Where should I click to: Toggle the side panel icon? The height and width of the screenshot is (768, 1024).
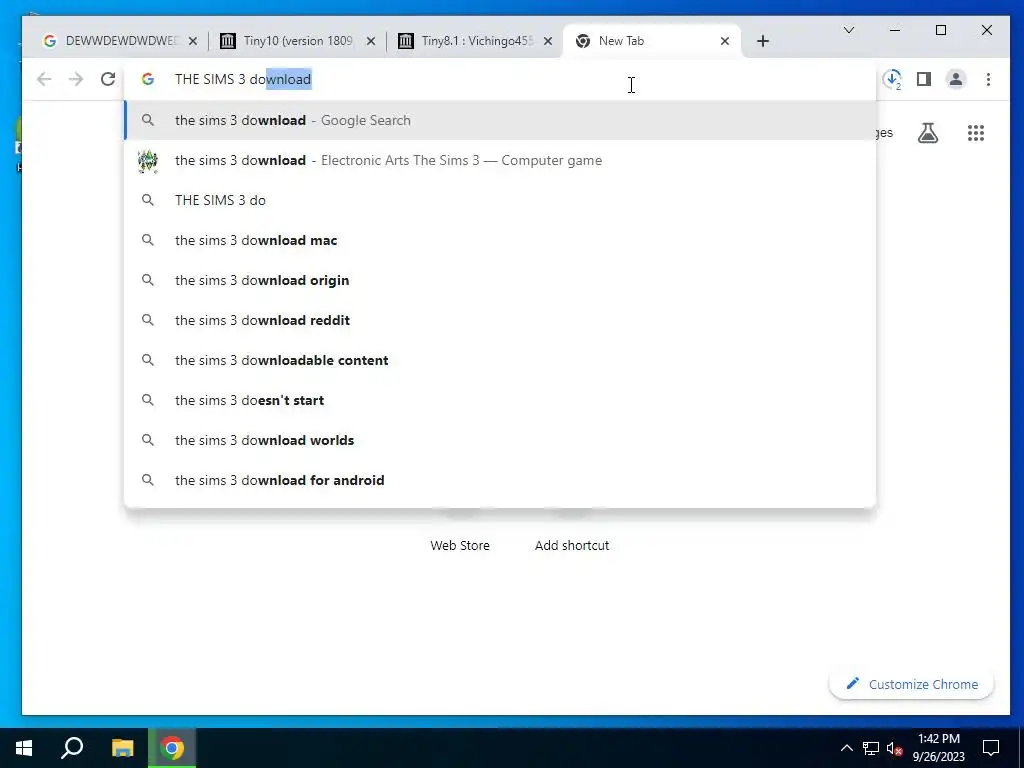tap(923, 79)
